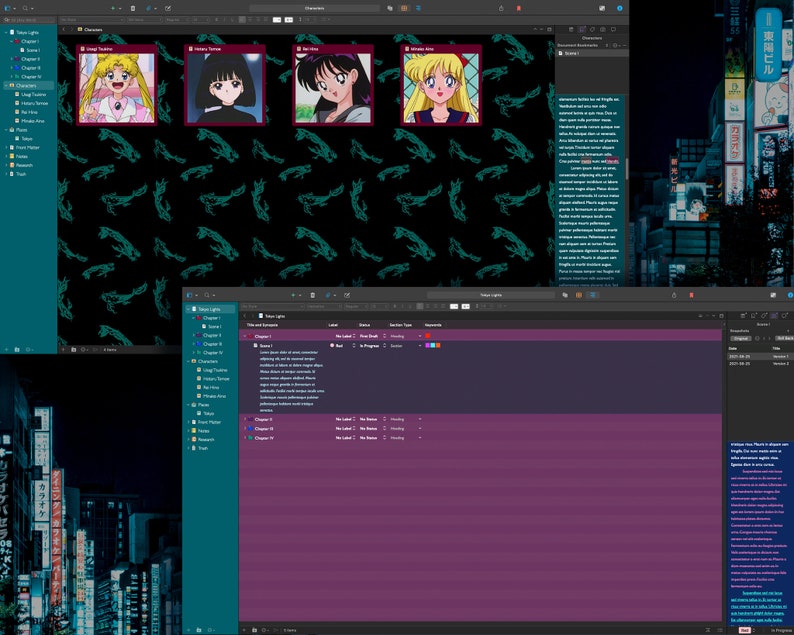Expand Chapter III row in outliner

[x=245, y=428]
